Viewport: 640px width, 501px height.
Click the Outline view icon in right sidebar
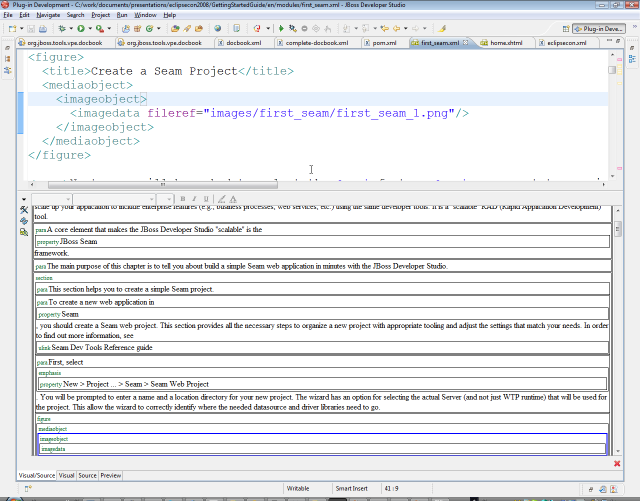[632, 59]
